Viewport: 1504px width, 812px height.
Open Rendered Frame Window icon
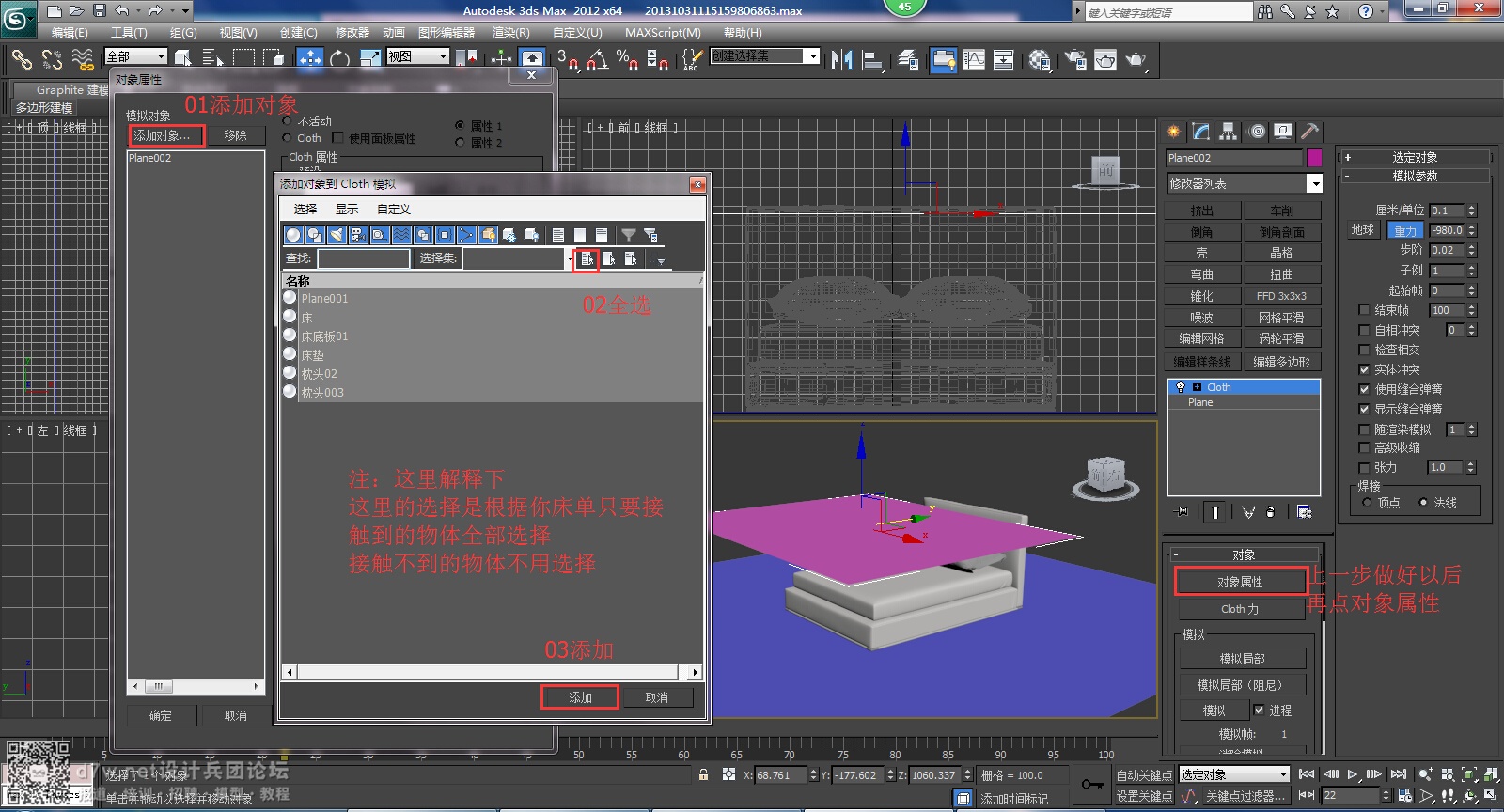pos(1105,59)
